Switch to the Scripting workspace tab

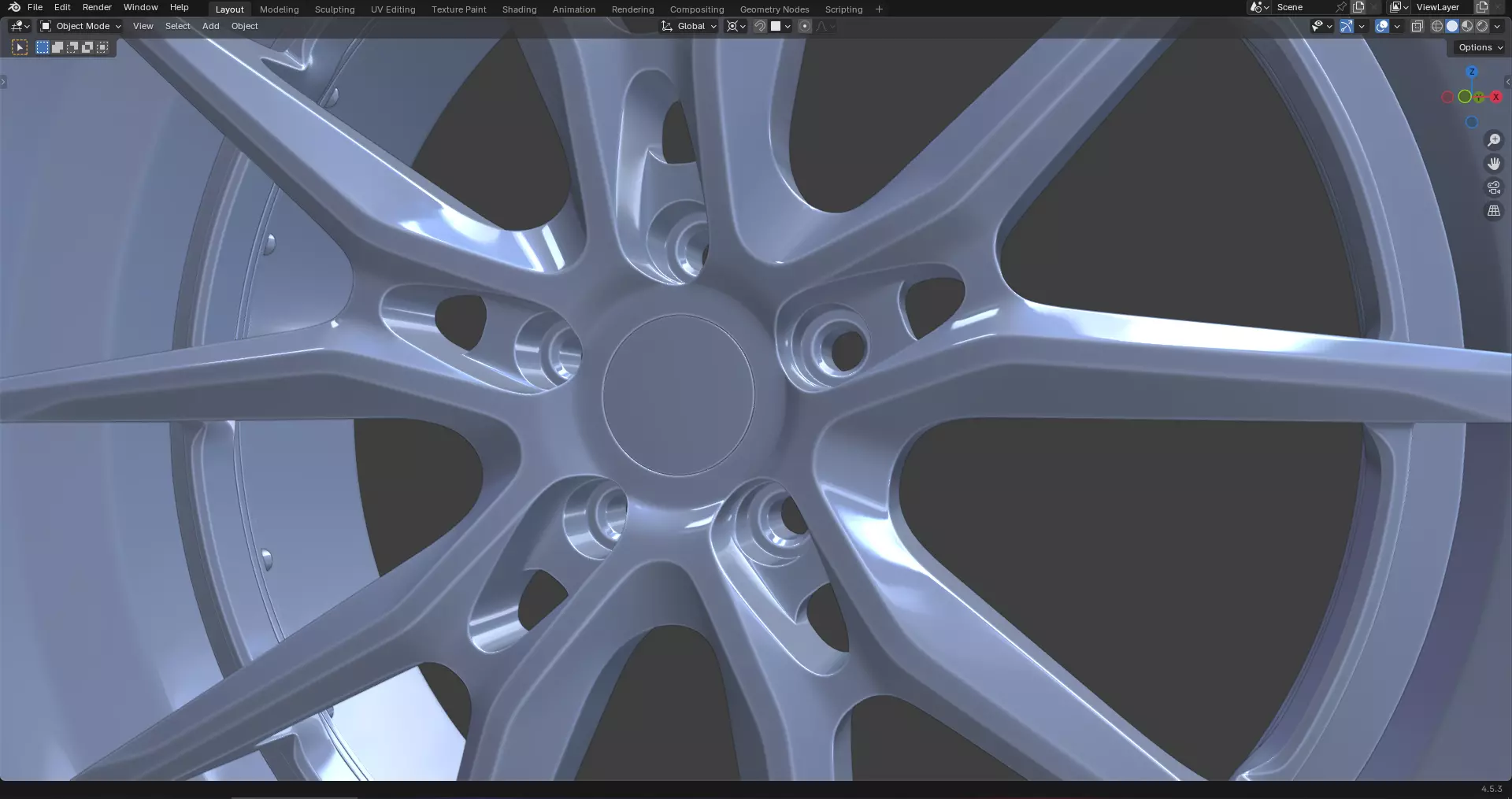point(843,9)
